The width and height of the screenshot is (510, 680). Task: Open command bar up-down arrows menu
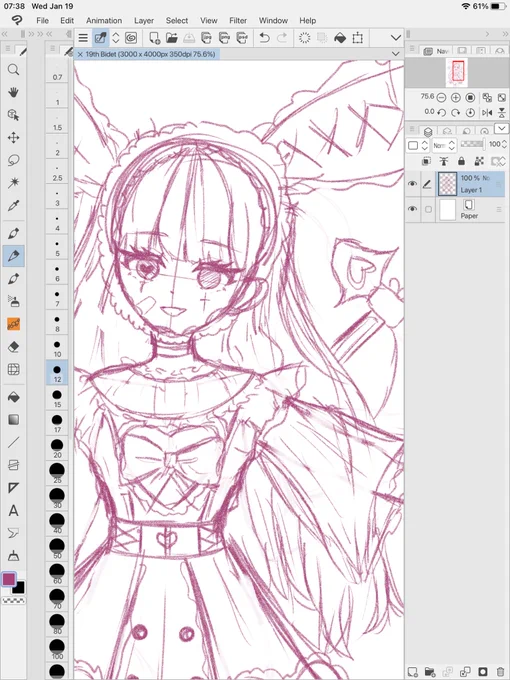pyautogui.click(x=116, y=38)
